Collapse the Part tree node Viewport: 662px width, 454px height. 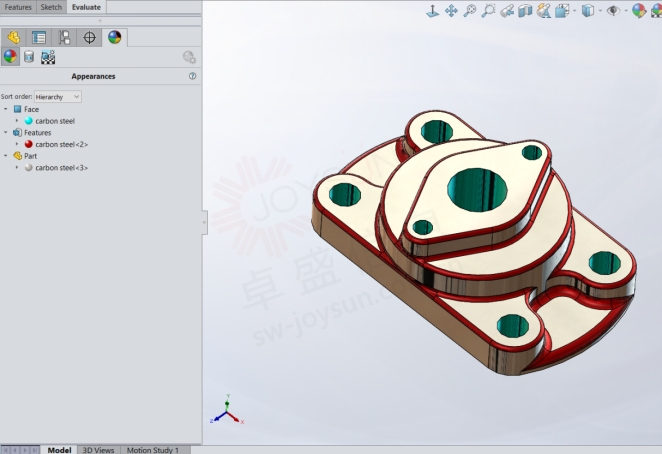pyautogui.click(x=5, y=156)
